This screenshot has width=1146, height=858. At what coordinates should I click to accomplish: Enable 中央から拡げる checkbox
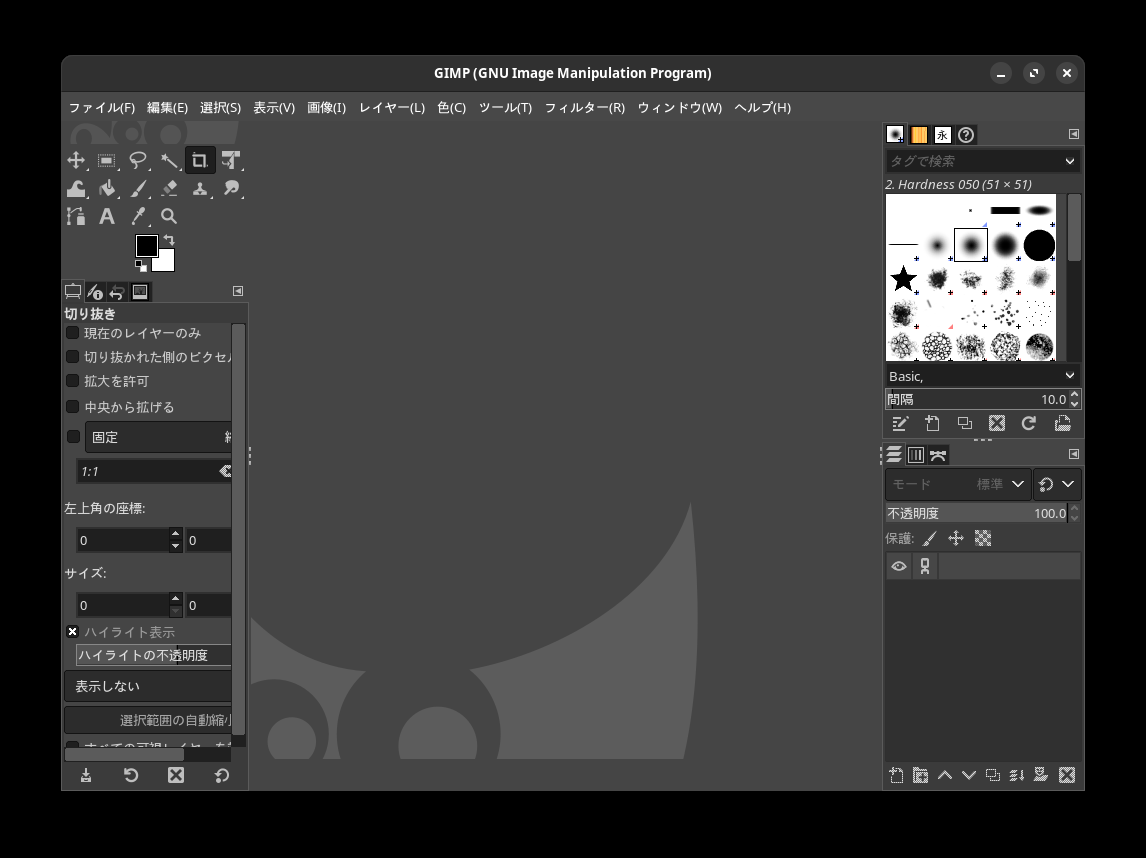coord(72,406)
